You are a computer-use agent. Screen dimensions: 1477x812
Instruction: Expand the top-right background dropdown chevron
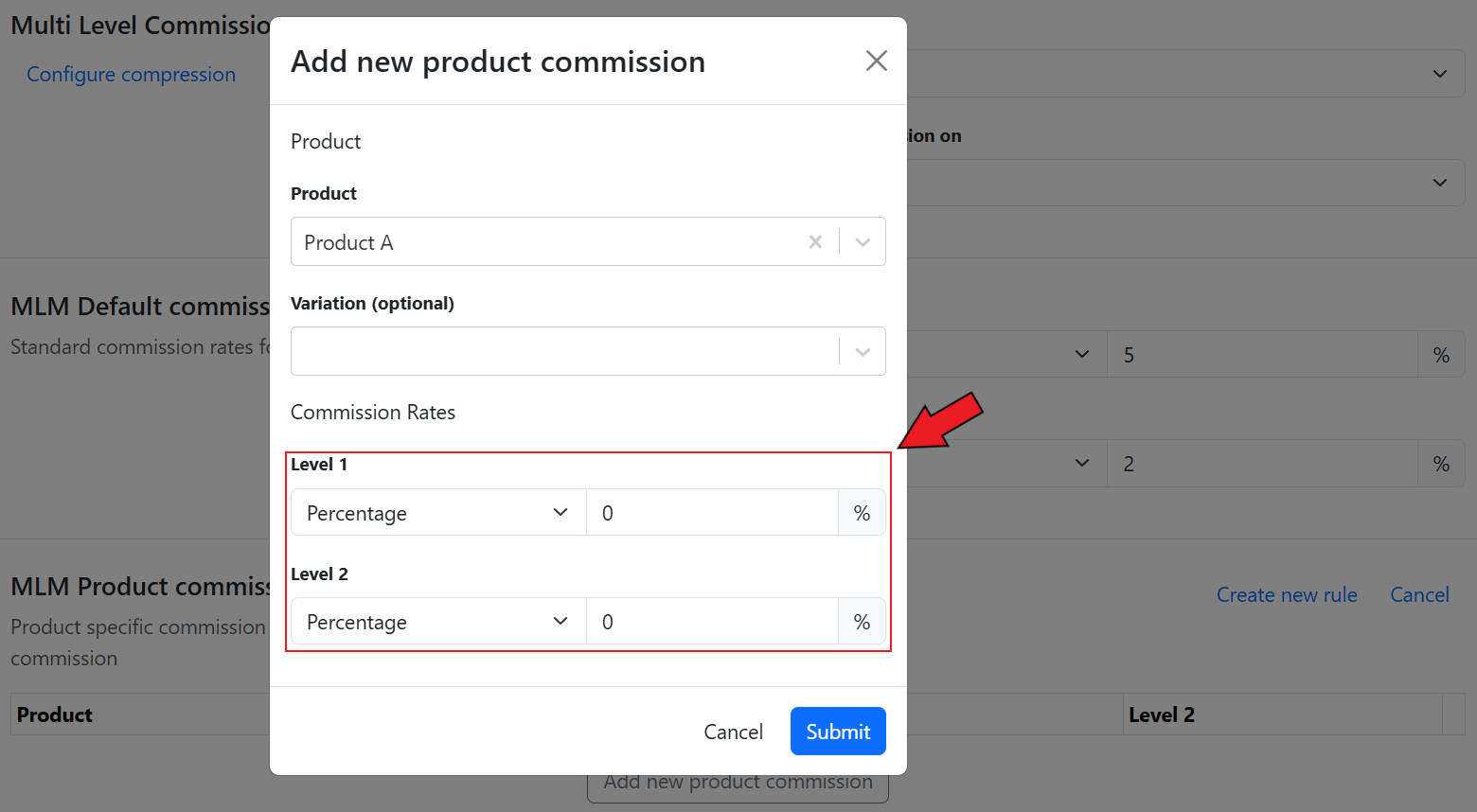click(x=1439, y=74)
